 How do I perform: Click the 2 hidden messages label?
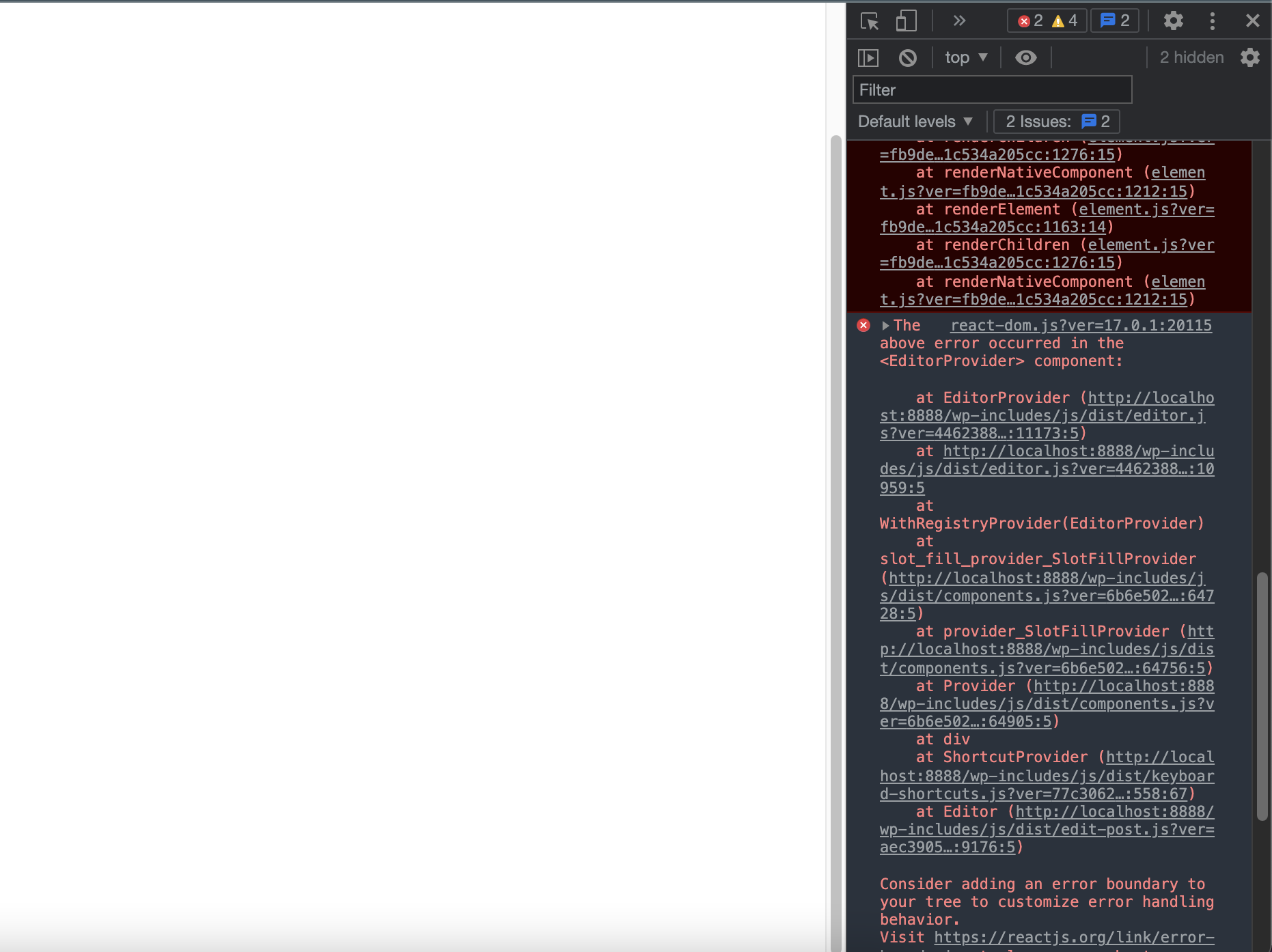[x=1191, y=57]
